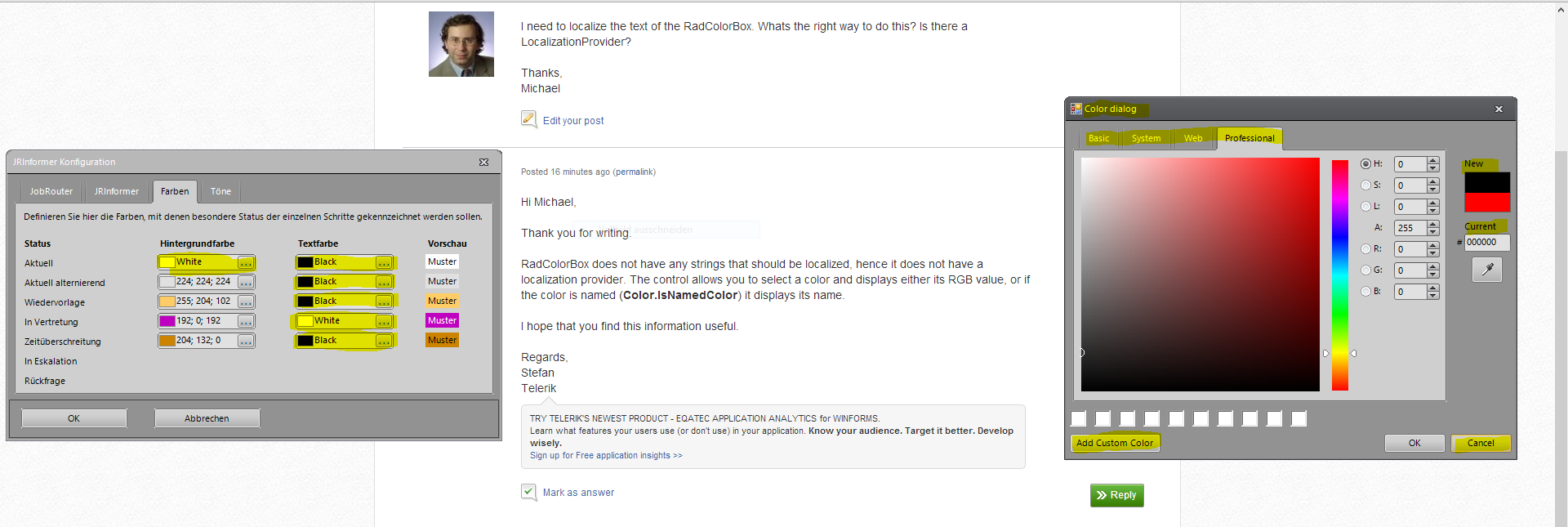
Task: Close the JRInformer Konfiguration dialog
Action: pyautogui.click(x=483, y=162)
